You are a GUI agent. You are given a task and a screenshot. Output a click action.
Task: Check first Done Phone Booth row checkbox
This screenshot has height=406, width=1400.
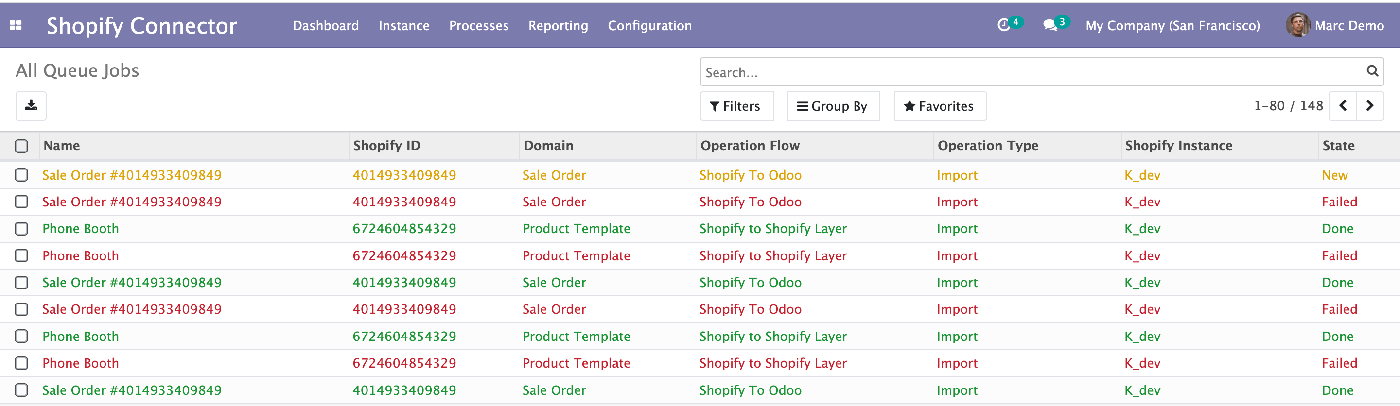click(21, 229)
